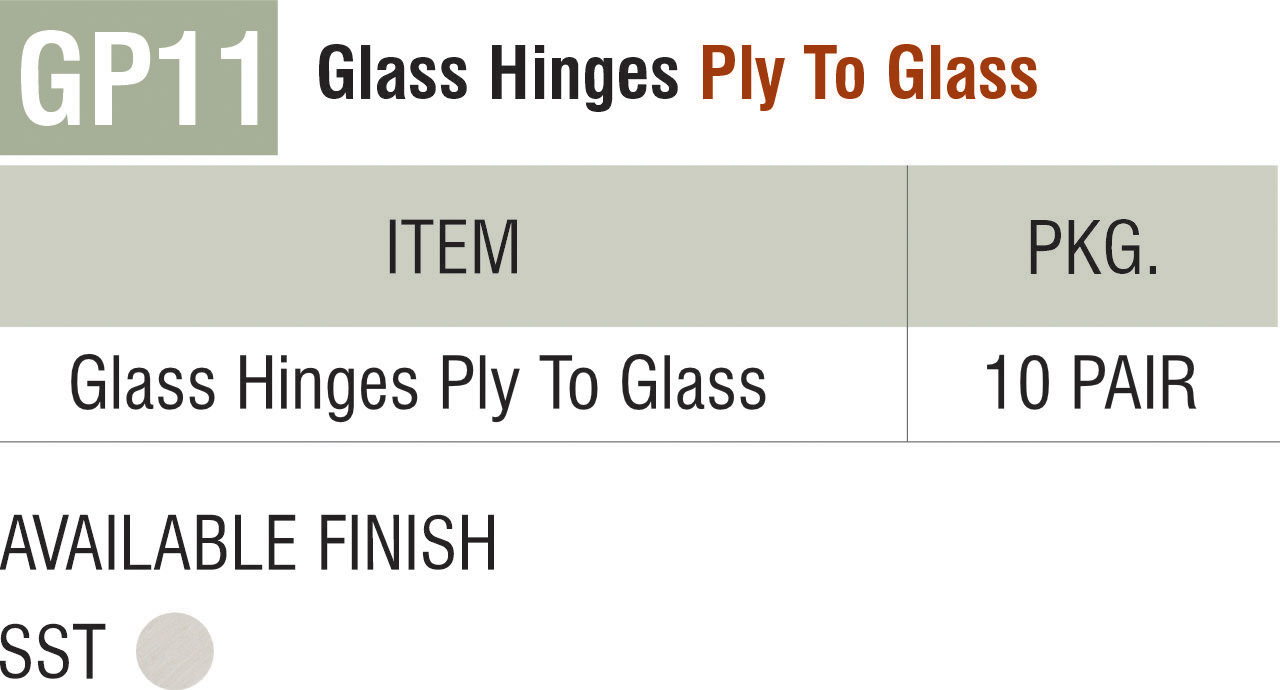
Task: Click the orange 'Ply To Glass' heading
Action: tap(868, 76)
